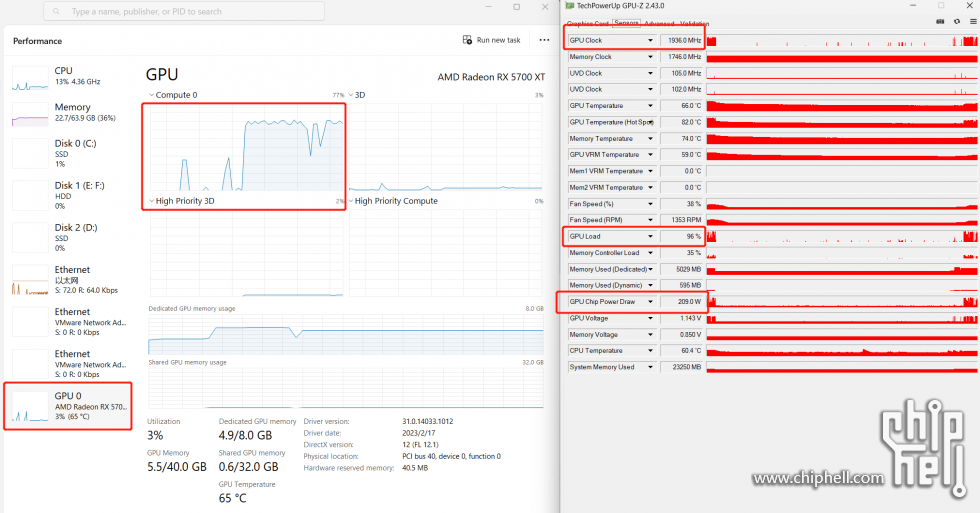The image size is (980, 513).
Task: Click the Shared GPU memory usage graph
Action: tap(346, 388)
